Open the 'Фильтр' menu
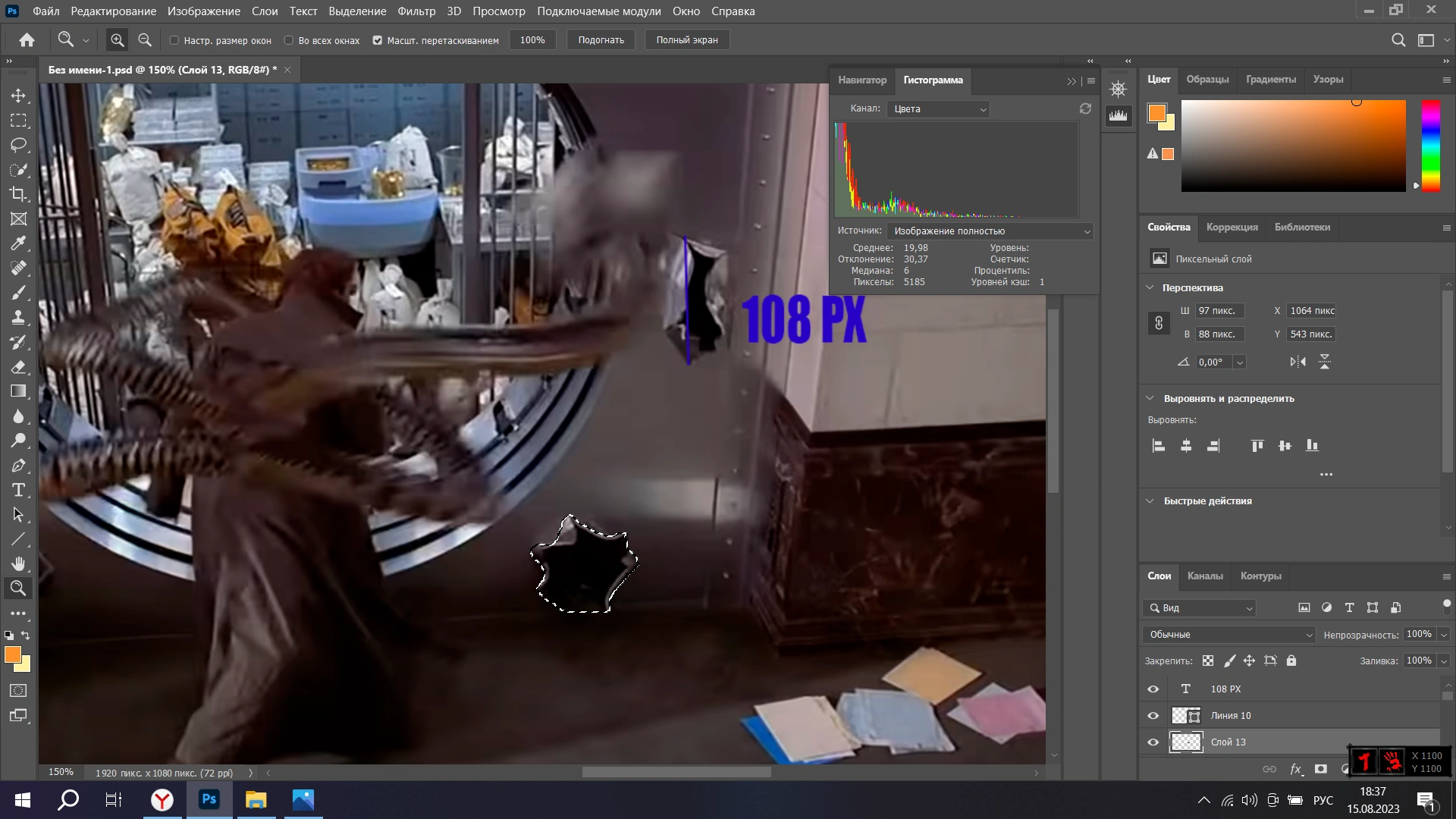The width and height of the screenshot is (1456, 819). click(416, 11)
